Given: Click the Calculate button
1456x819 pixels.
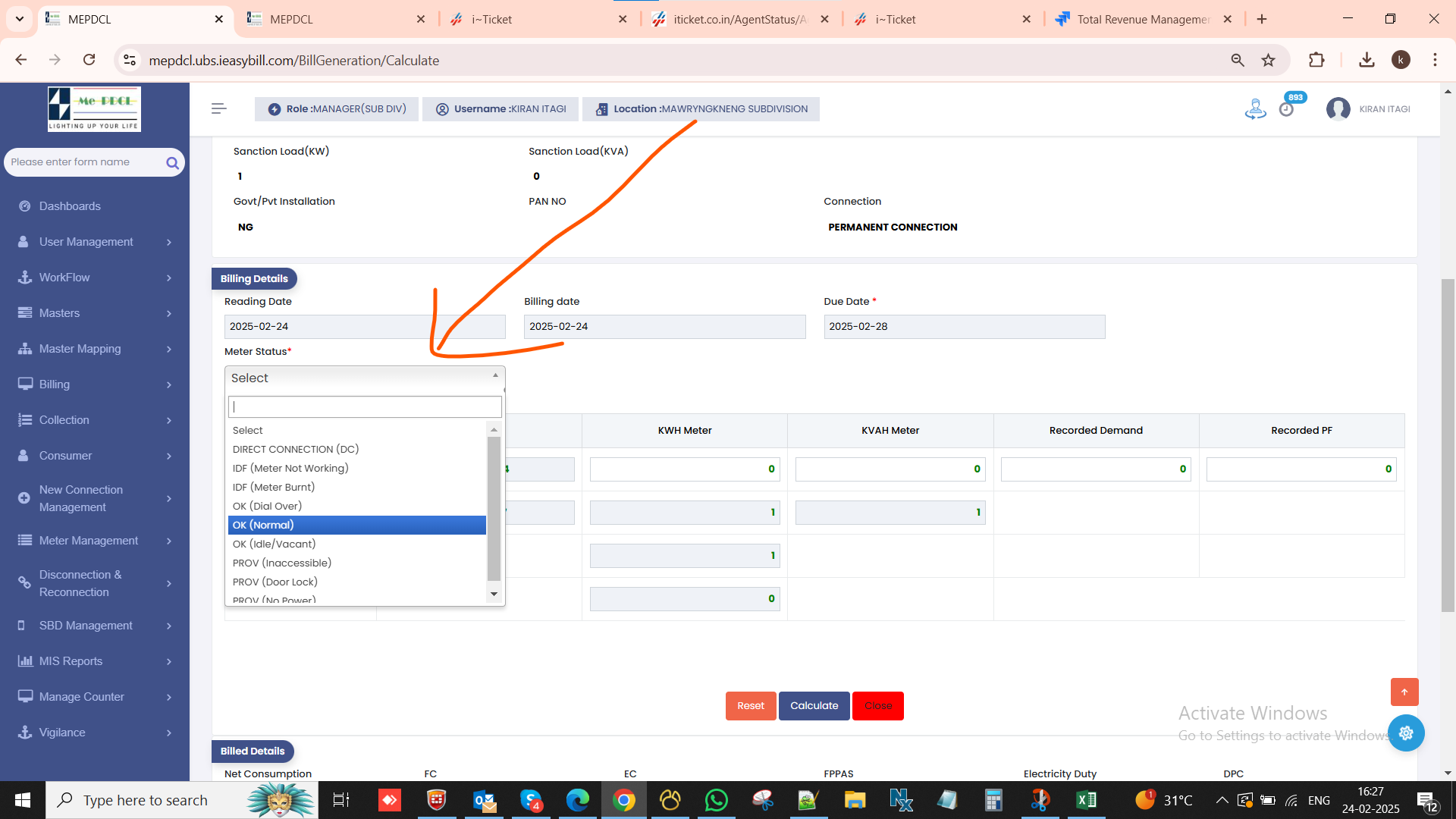Looking at the screenshot, I should (814, 706).
